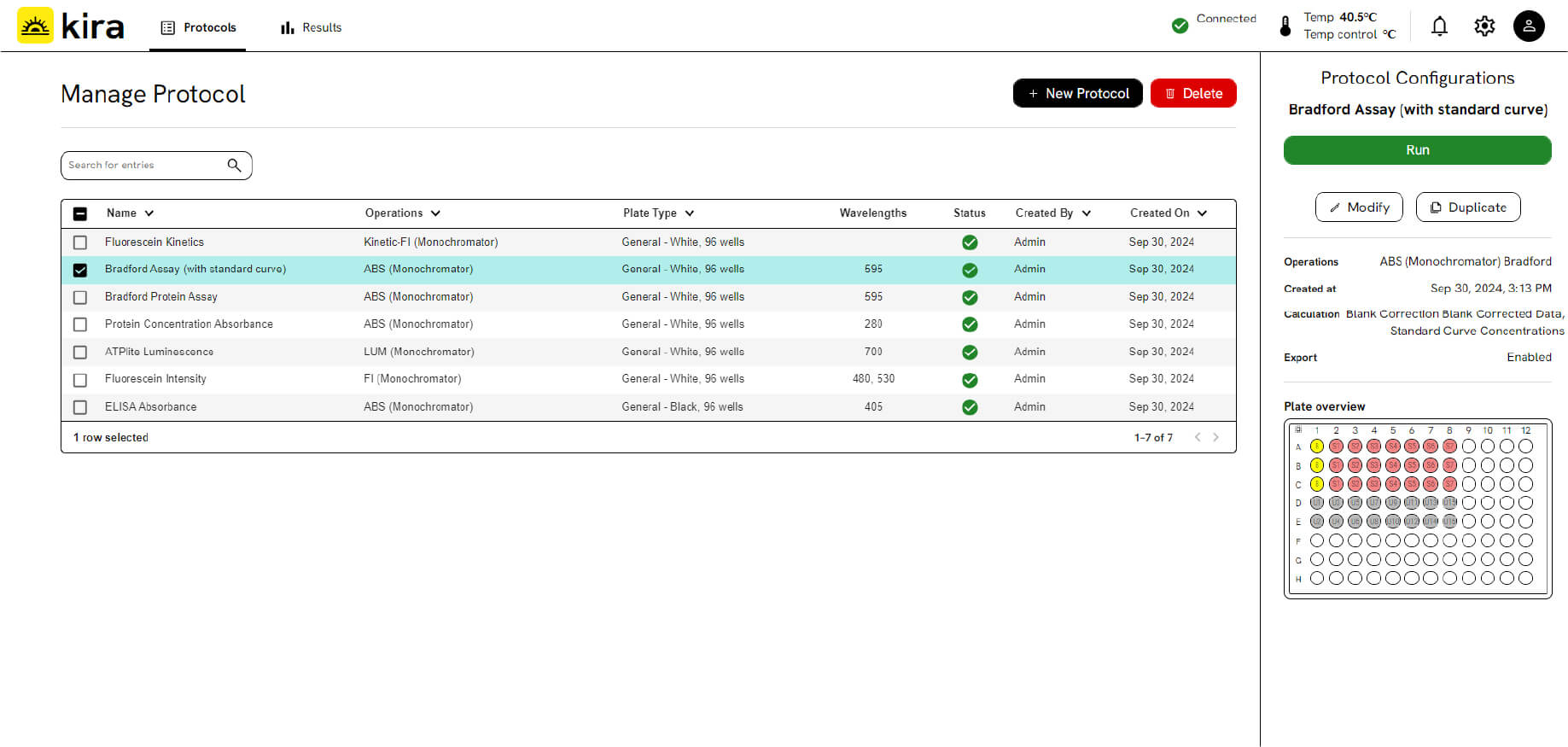Open the user profile avatar
Screen dimensions: 1568x747
[1528, 26]
